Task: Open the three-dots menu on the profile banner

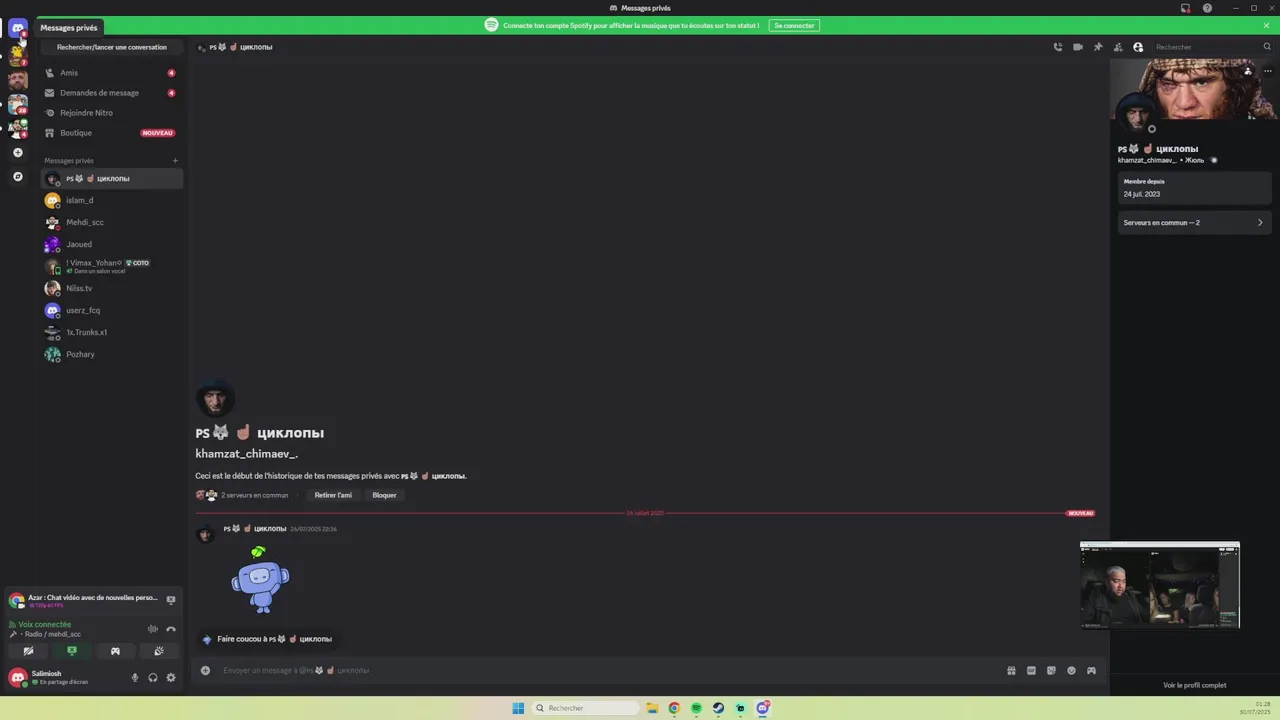Action: pyautogui.click(x=1267, y=72)
